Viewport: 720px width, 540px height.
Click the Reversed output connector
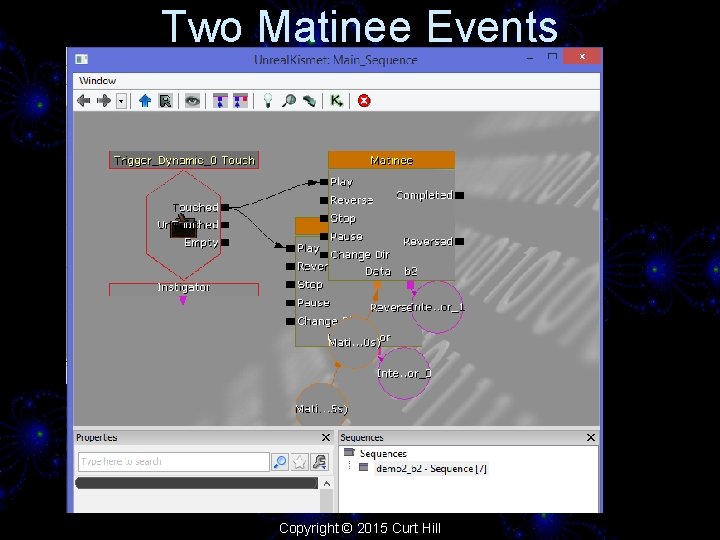coord(459,242)
